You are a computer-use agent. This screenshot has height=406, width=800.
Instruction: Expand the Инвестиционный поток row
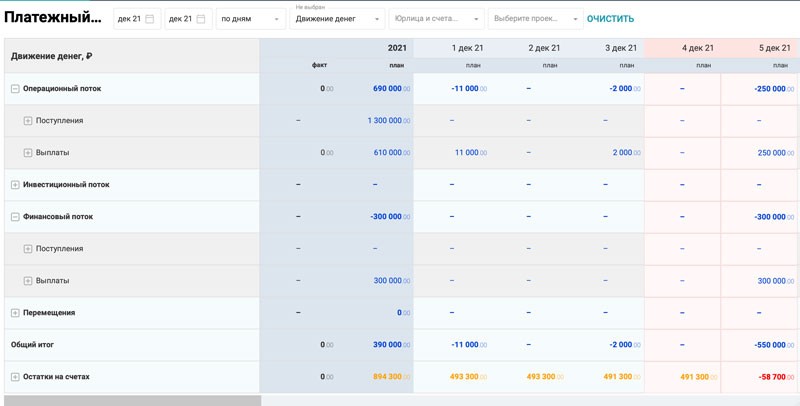[15, 185]
